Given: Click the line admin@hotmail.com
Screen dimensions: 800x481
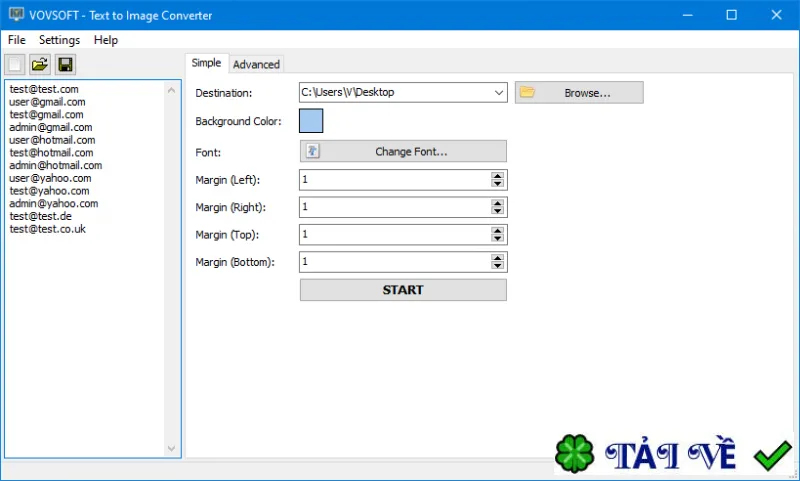Looking at the screenshot, I should click(x=56, y=166).
